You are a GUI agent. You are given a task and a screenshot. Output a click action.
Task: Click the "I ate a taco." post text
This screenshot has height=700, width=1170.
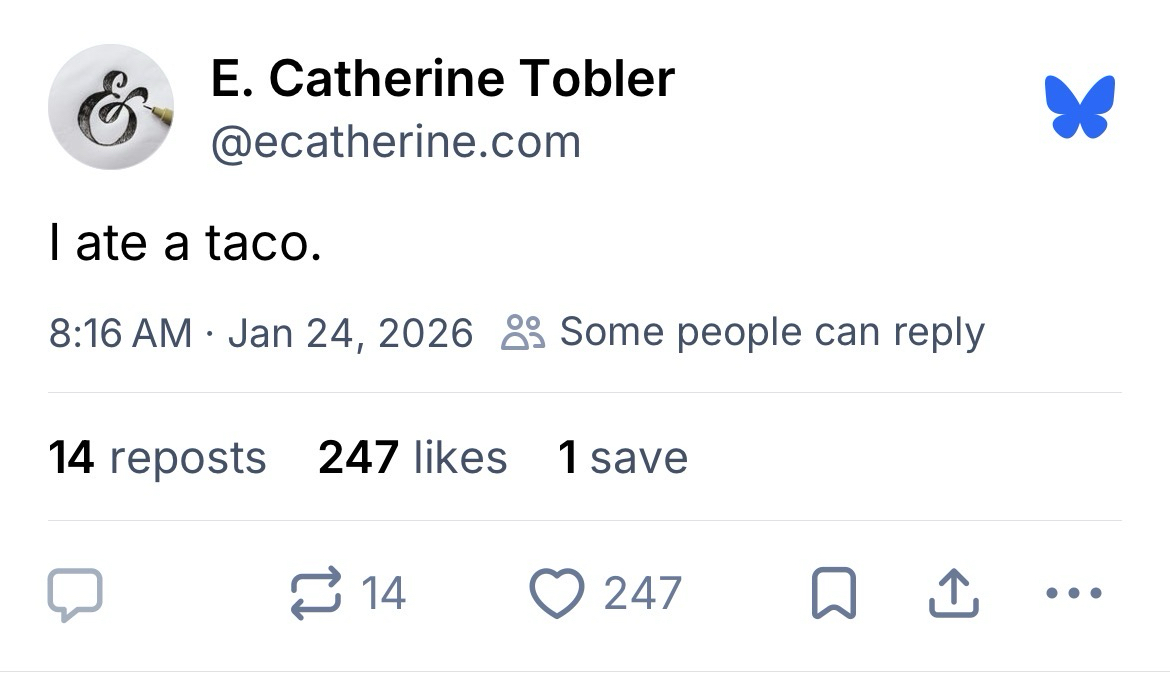point(185,244)
